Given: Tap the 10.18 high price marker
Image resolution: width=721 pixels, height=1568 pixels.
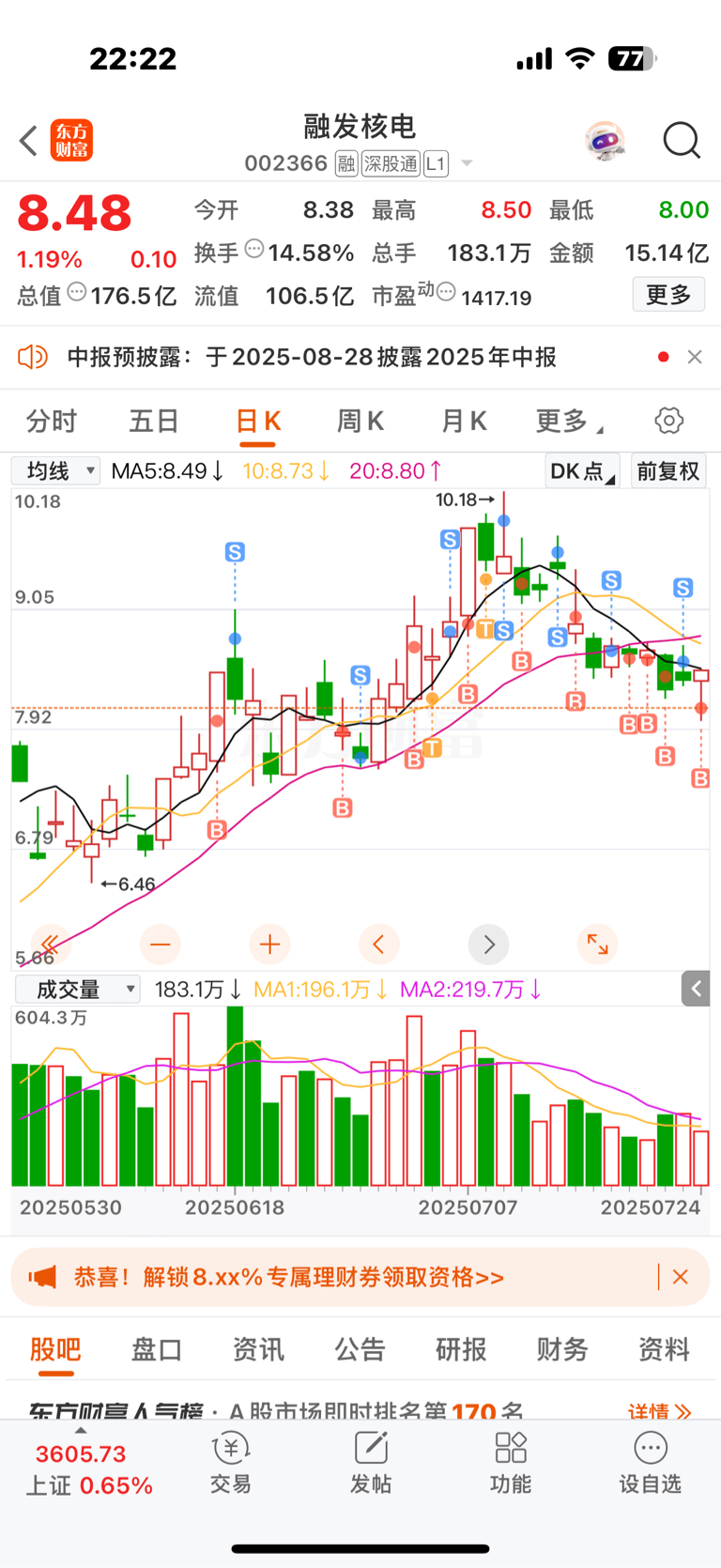Looking at the screenshot, I should pos(465,500).
